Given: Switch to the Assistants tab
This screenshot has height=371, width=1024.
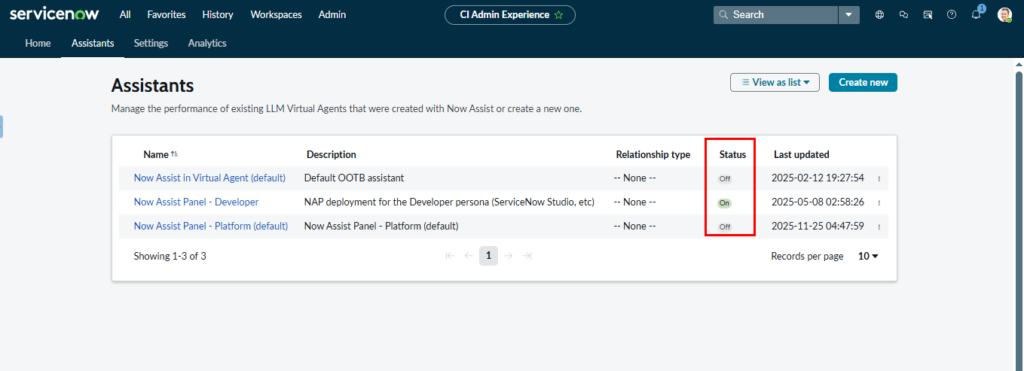Looking at the screenshot, I should pyautogui.click(x=93, y=43).
